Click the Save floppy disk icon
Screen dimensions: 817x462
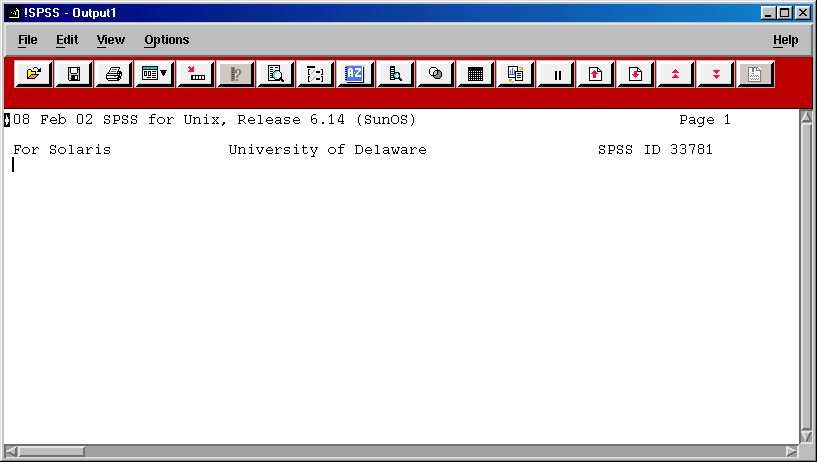pyautogui.click(x=74, y=74)
